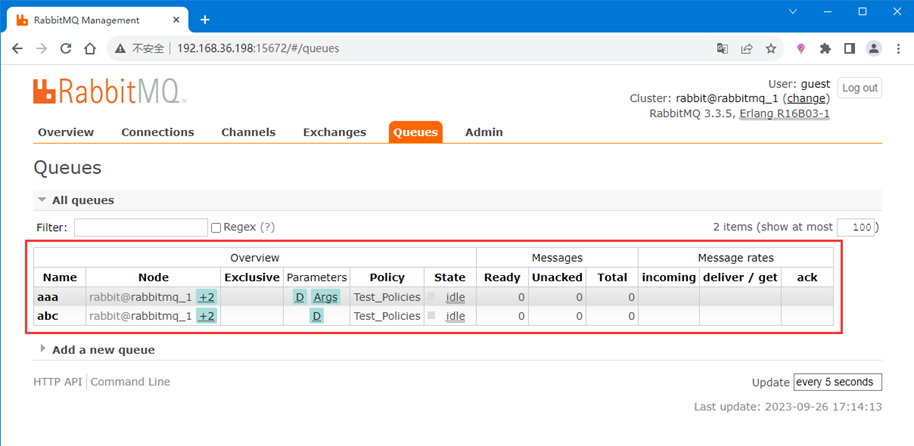The width and height of the screenshot is (914, 446).
Task: Click the Args badge for aaa
Action: coord(325,297)
